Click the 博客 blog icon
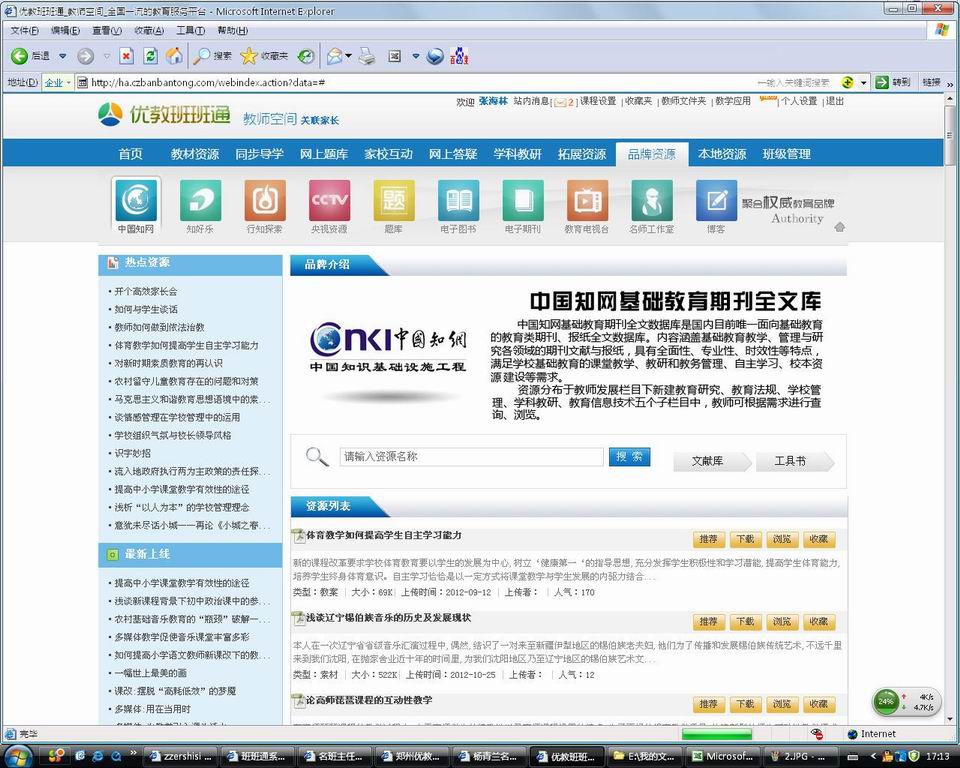960x768 pixels. [716, 201]
